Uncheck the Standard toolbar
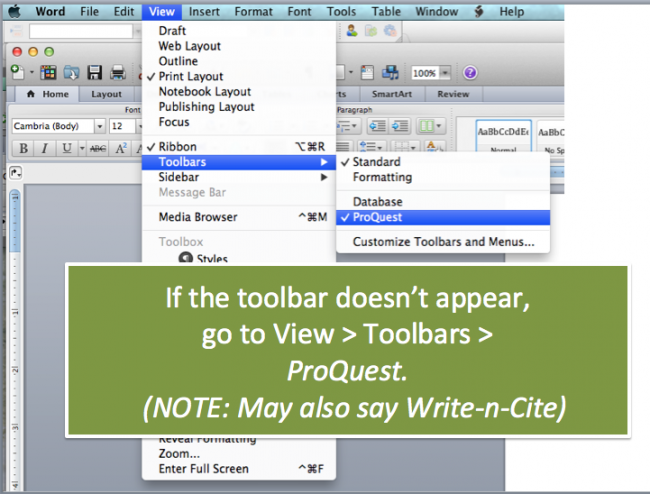650x494 pixels. click(x=443, y=162)
